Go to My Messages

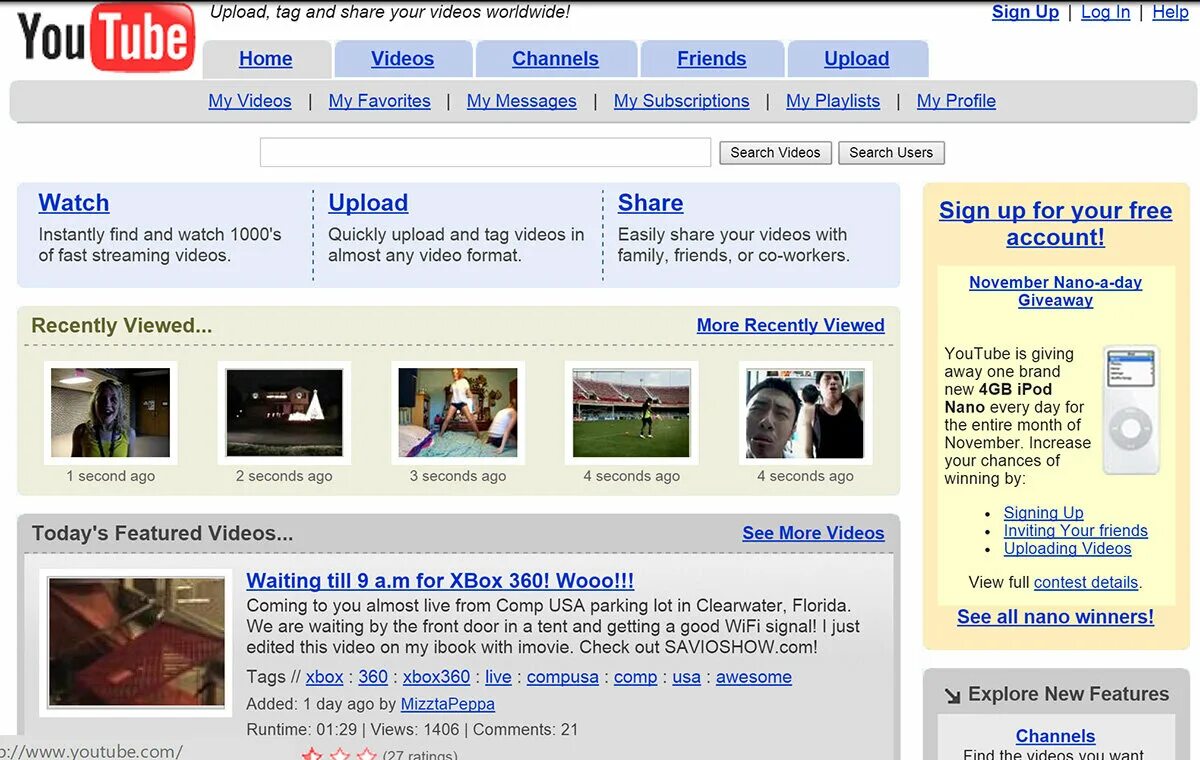coord(522,101)
